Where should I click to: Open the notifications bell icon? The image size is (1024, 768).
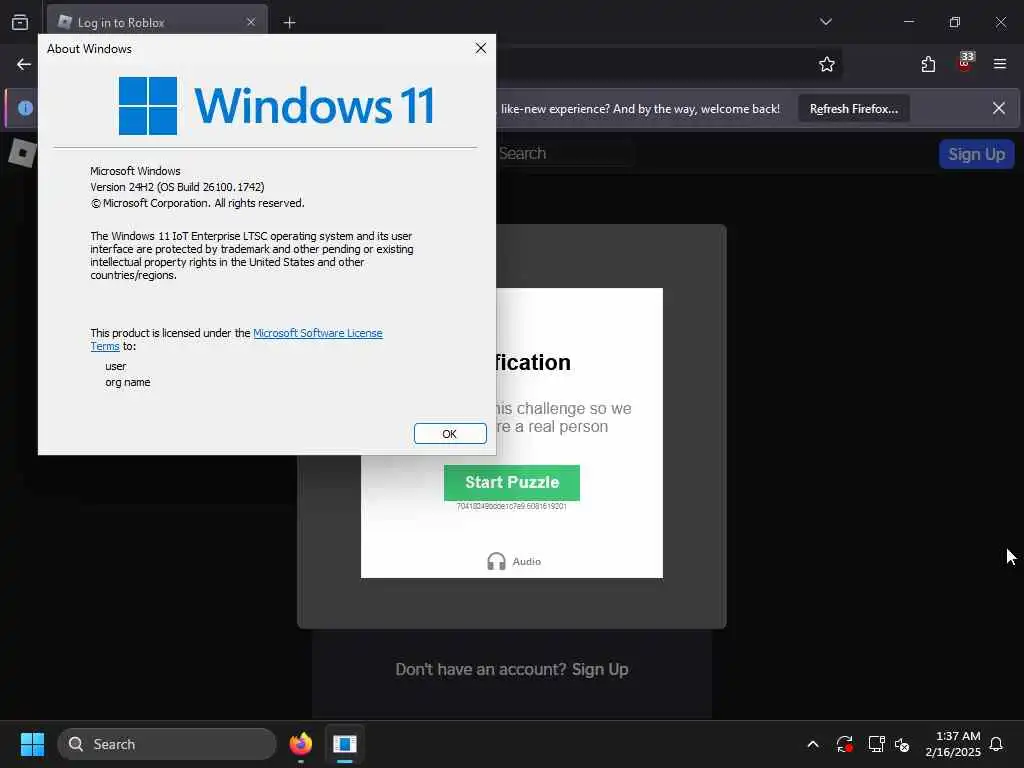997,744
